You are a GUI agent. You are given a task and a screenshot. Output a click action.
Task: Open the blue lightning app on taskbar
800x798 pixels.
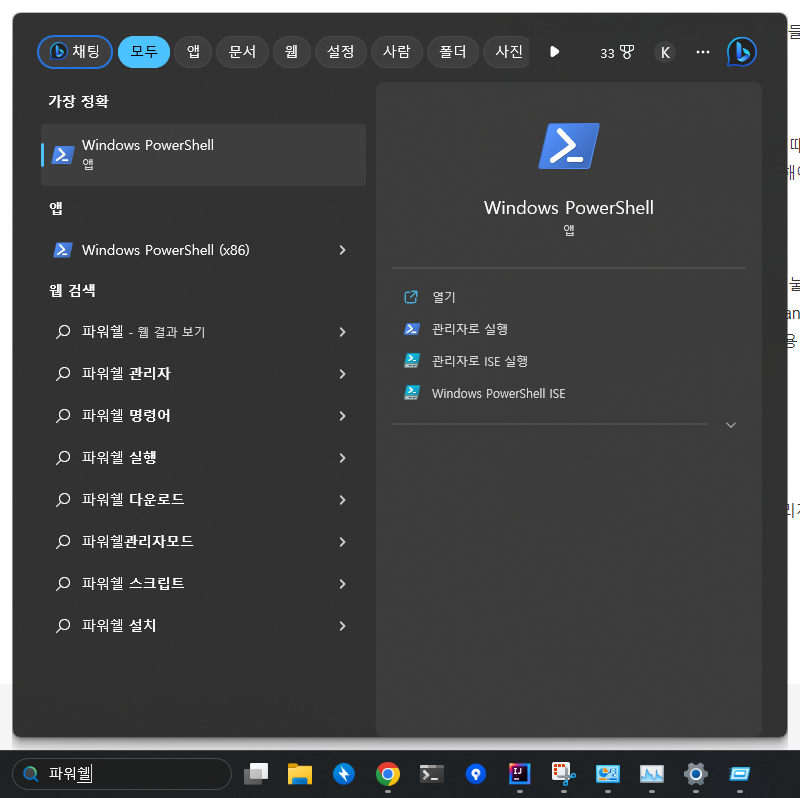click(344, 774)
